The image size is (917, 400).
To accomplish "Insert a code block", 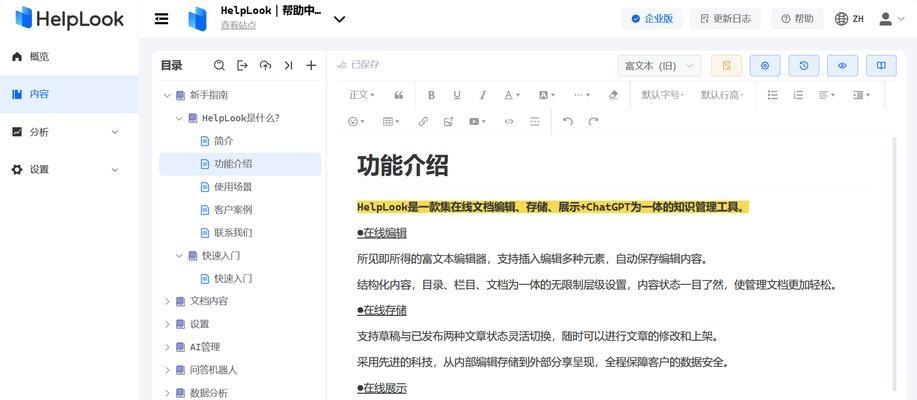I will 509,121.
